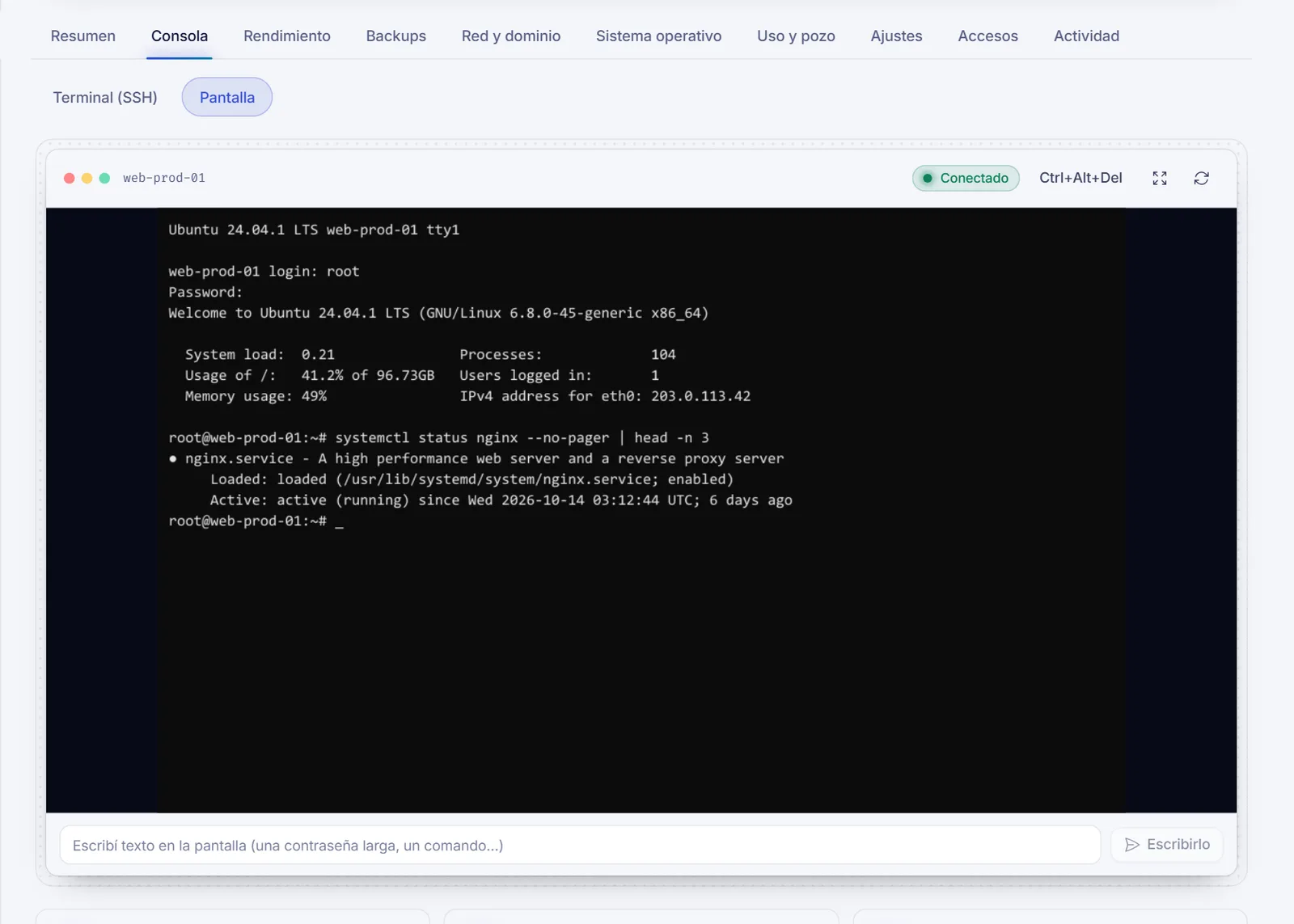Image resolution: width=1294 pixels, height=924 pixels.
Task: Open Sistema operativo tab
Action: pyautogui.click(x=658, y=36)
